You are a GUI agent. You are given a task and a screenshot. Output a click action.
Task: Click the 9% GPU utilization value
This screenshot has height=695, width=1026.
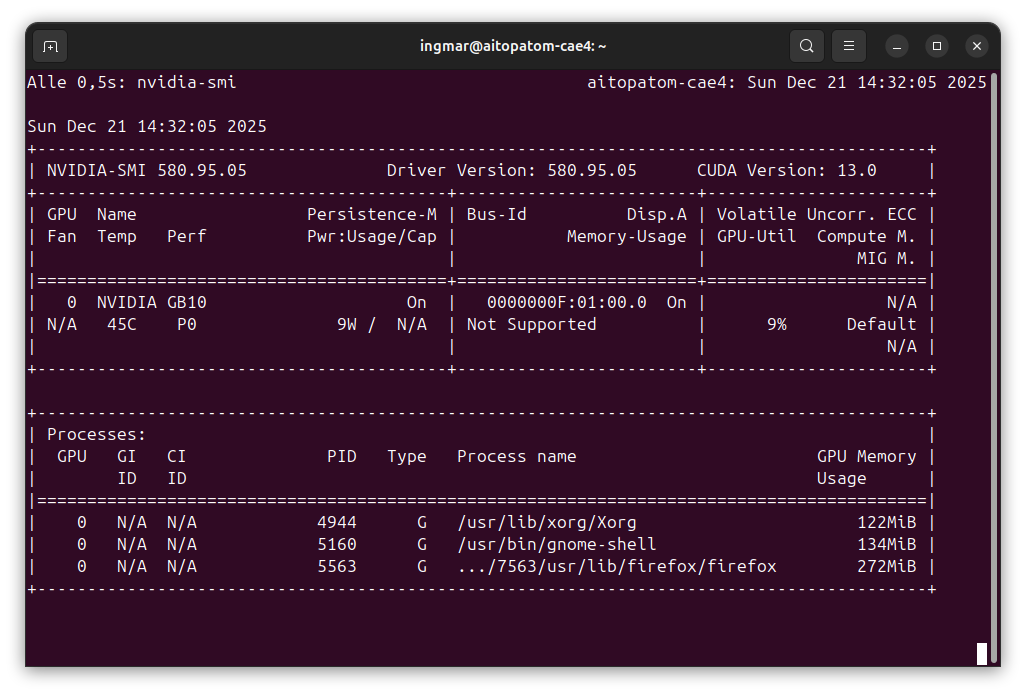pyautogui.click(x=776, y=324)
